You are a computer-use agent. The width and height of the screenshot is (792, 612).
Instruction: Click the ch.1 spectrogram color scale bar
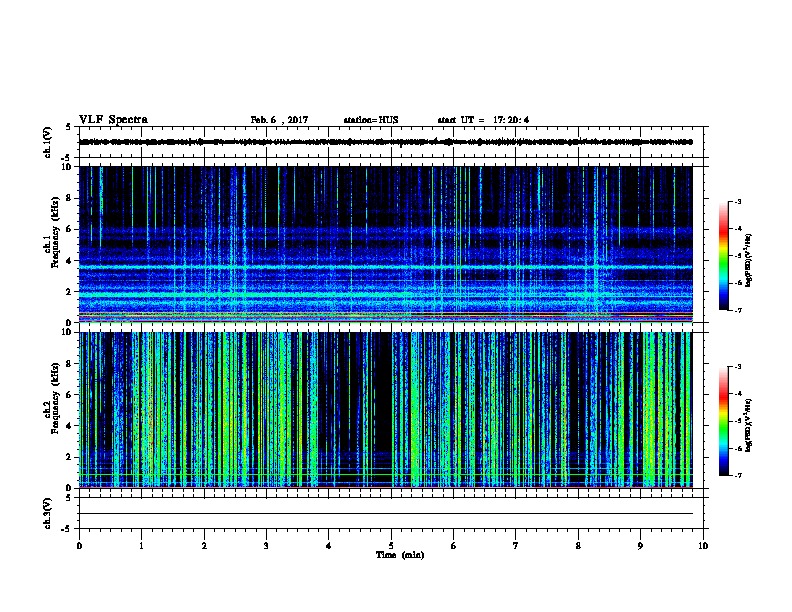click(723, 256)
